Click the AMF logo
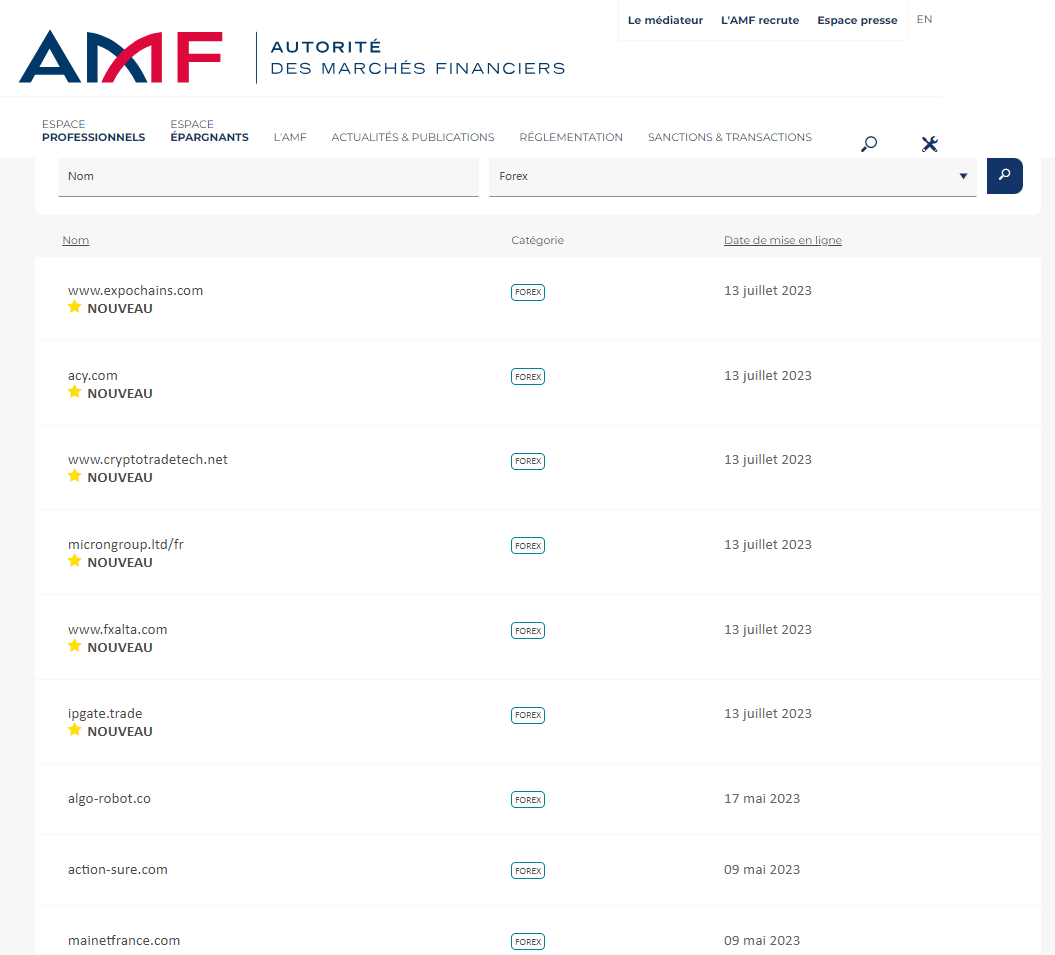1055x955 pixels. click(120, 57)
